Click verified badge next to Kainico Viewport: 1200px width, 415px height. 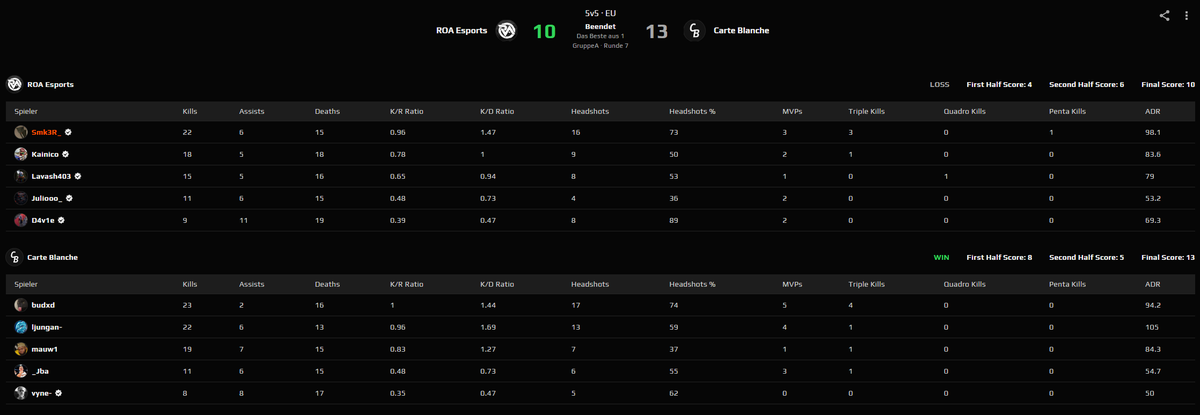67,154
